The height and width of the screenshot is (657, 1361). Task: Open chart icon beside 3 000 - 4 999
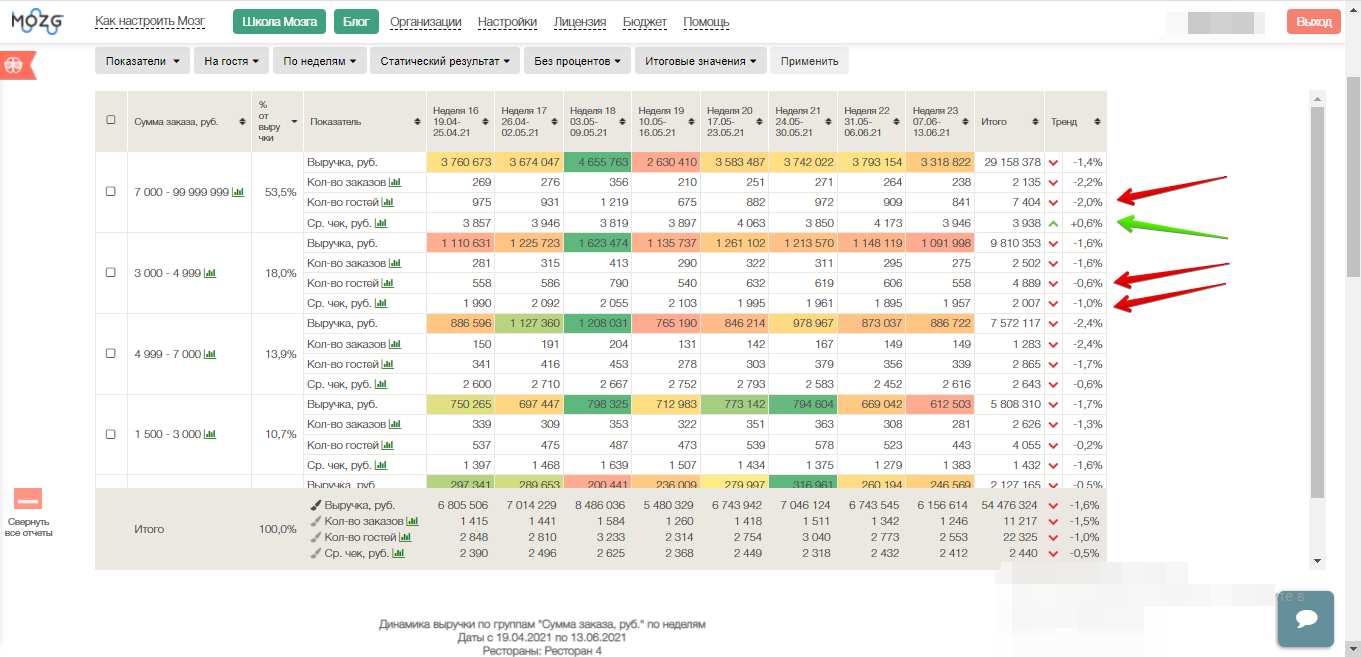[x=210, y=273]
